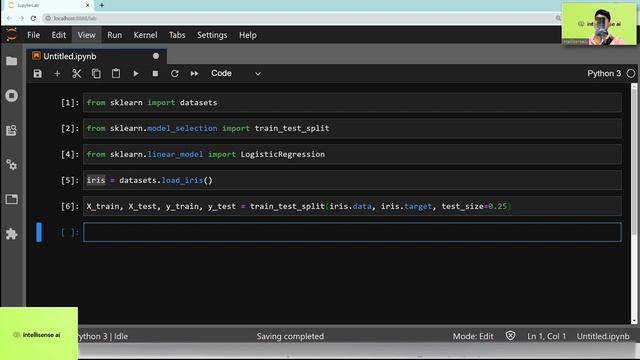Open Running Terminals and Kernels sidebar icon
Screen dimensions: 640x360
pos(12,96)
